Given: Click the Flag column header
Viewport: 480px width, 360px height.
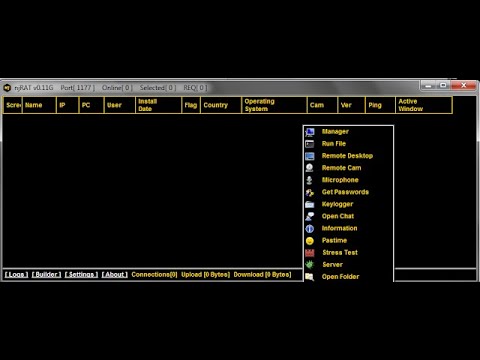Looking at the screenshot, I should tap(191, 105).
